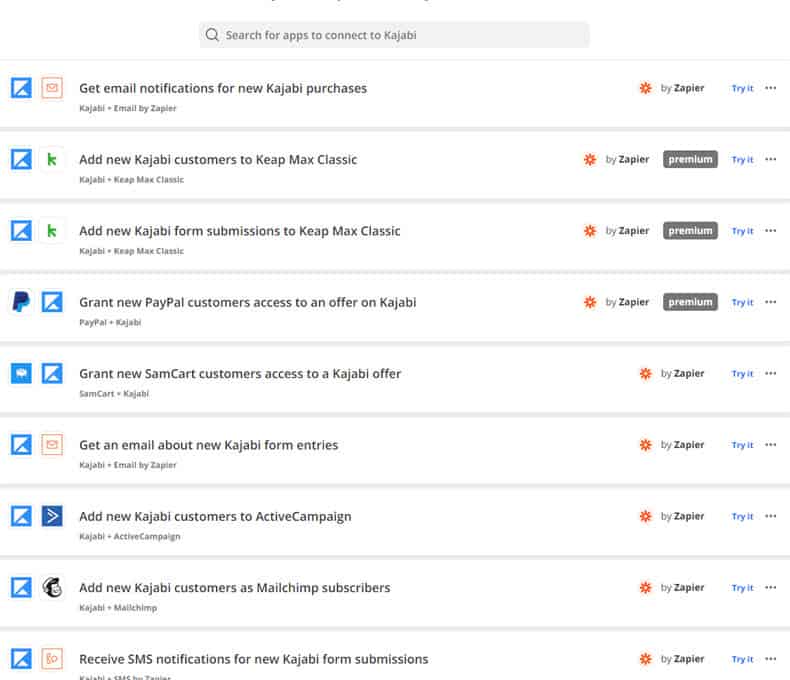Click Zapier logo in SamCart customers row
This screenshot has height=680, width=790.
coord(645,374)
